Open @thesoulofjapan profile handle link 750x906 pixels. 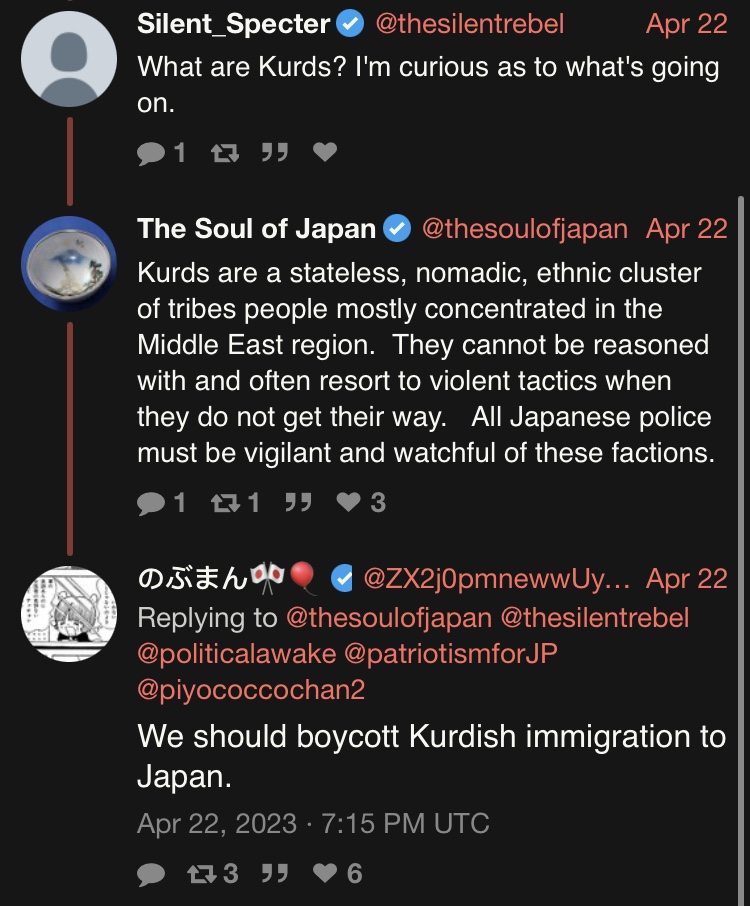pyautogui.click(x=525, y=229)
